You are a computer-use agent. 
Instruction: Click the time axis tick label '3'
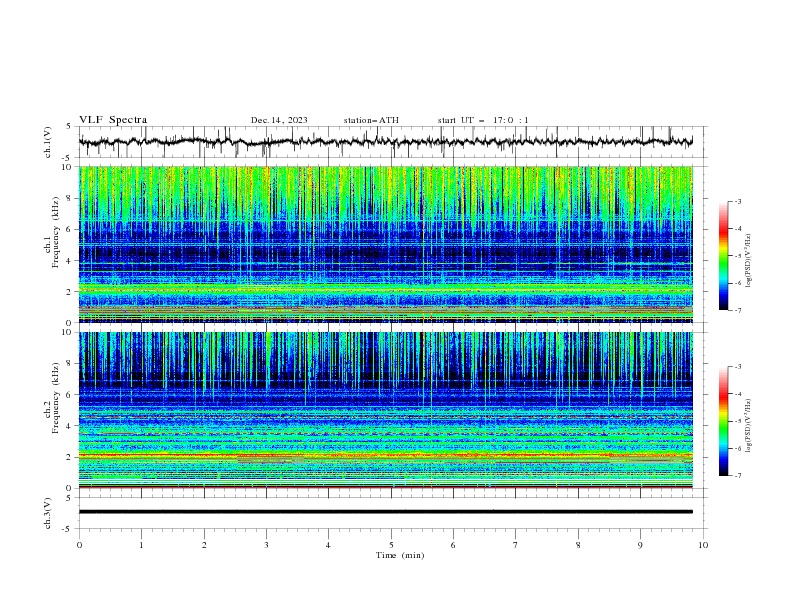[x=266, y=545]
